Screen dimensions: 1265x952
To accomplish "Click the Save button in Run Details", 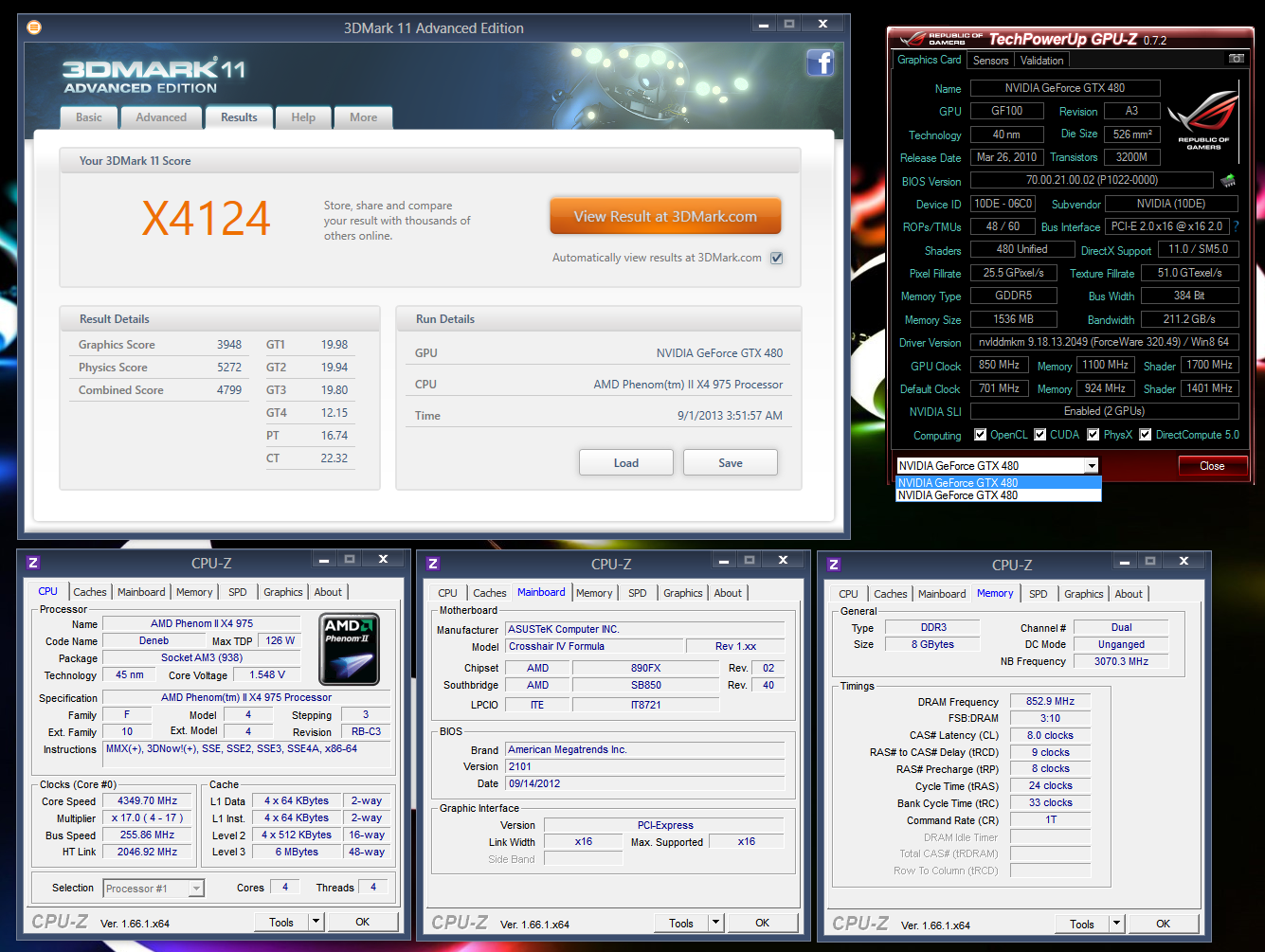I will (731, 463).
